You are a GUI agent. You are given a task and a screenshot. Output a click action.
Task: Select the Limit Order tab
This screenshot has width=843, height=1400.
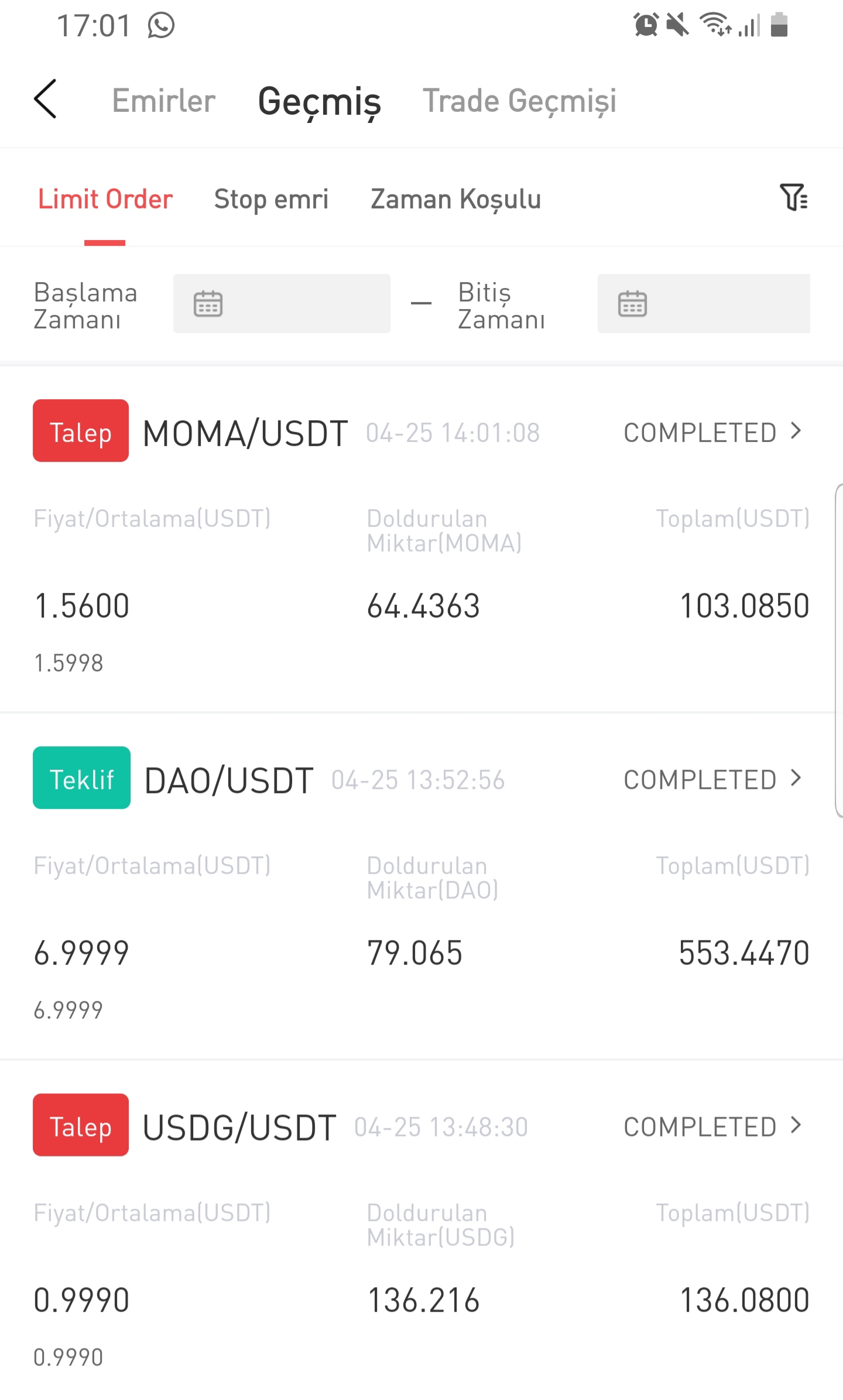point(105,200)
